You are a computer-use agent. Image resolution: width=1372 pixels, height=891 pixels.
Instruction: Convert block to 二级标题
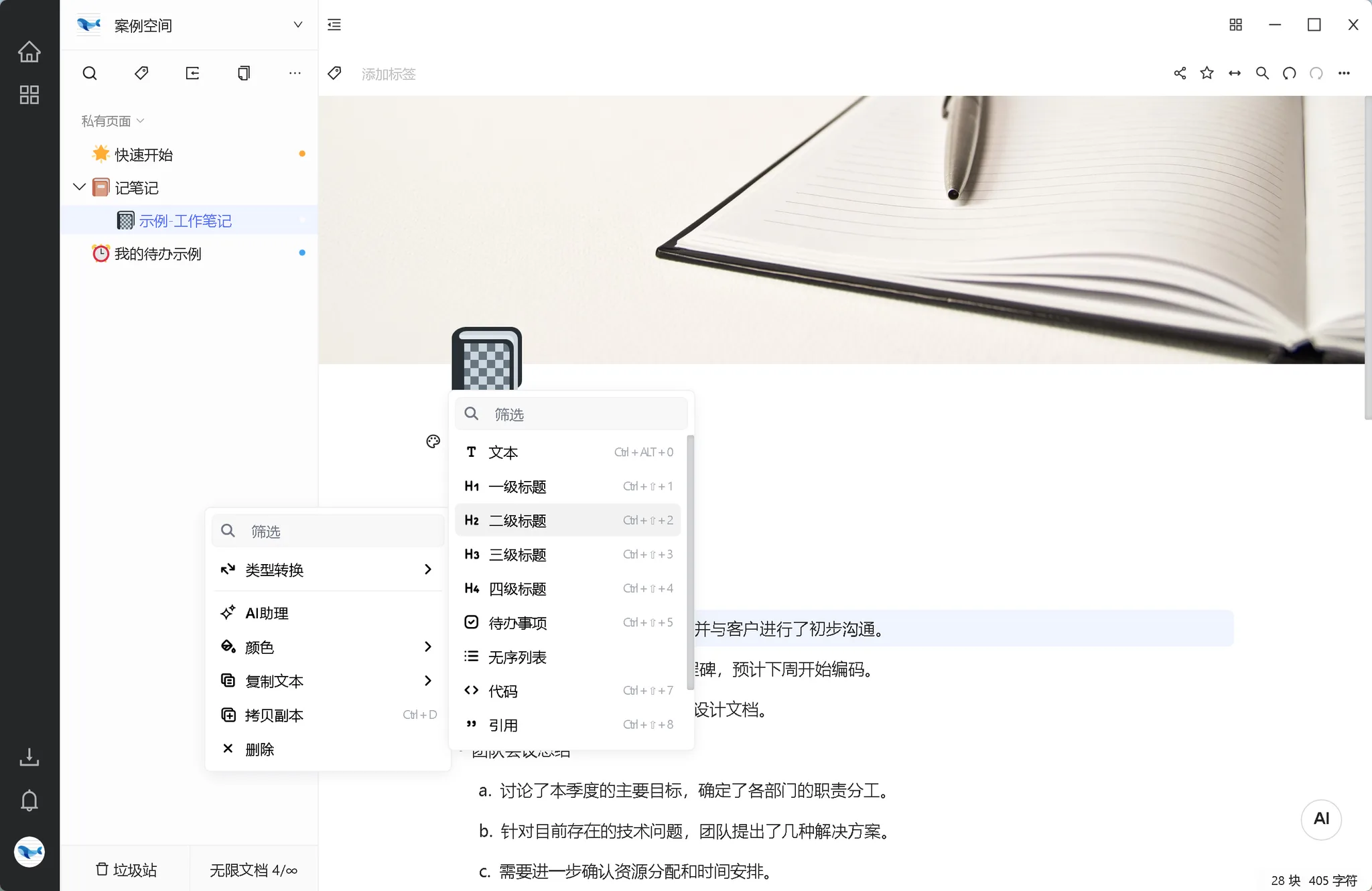[568, 521]
